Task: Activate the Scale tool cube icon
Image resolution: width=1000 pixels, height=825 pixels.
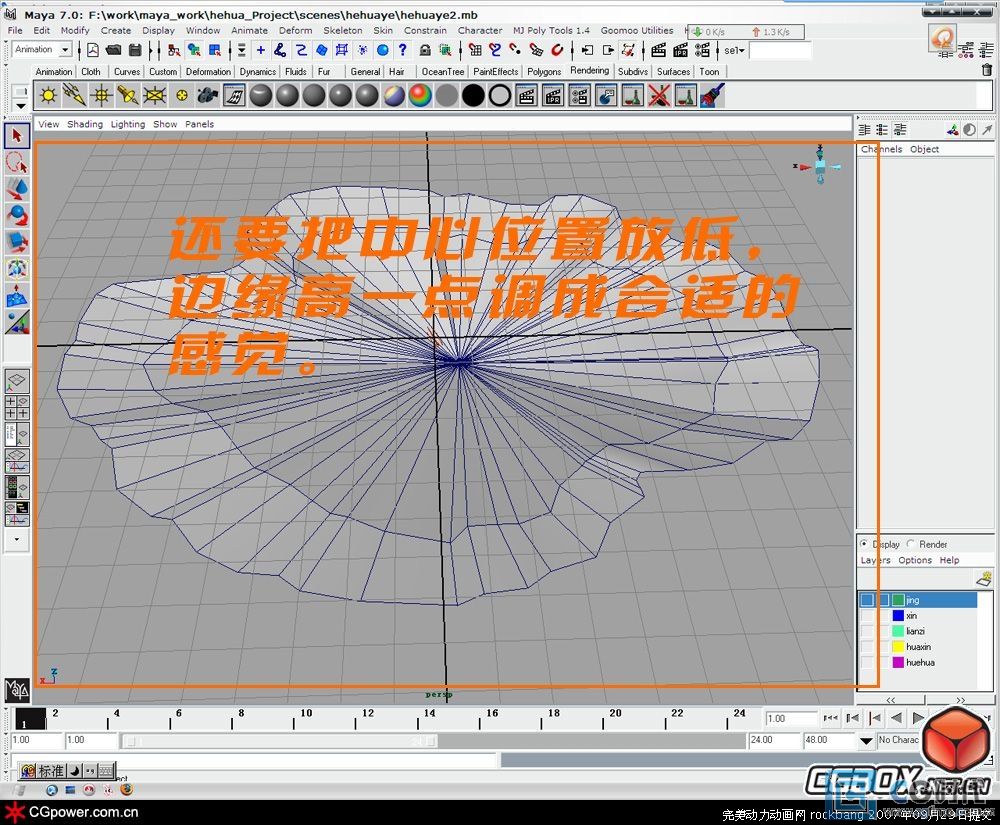Action: [x=17, y=242]
